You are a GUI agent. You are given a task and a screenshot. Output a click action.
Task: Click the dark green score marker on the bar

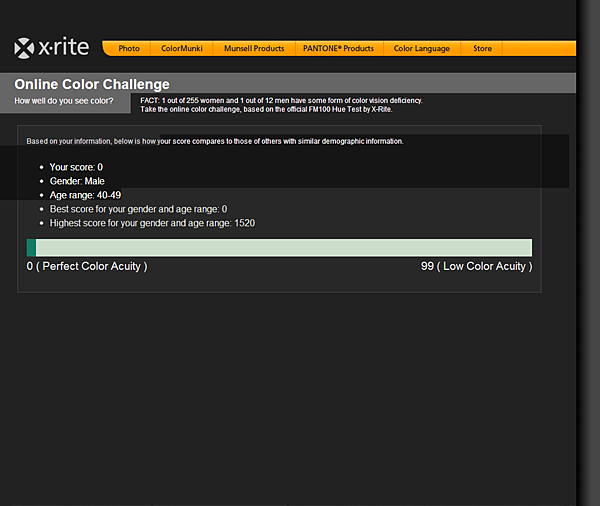coord(31,248)
